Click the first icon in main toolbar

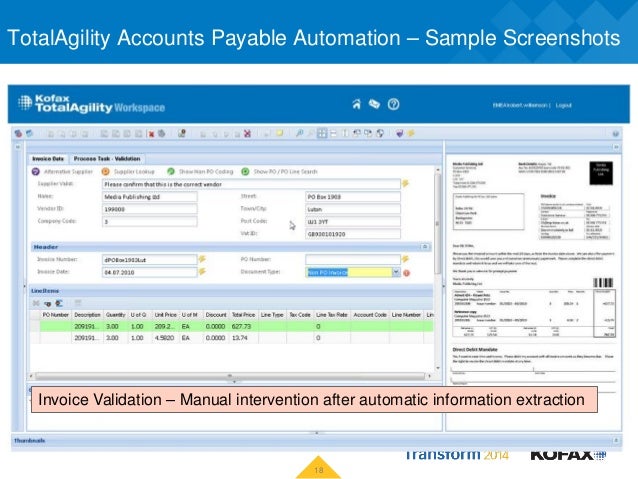point(18,133)
